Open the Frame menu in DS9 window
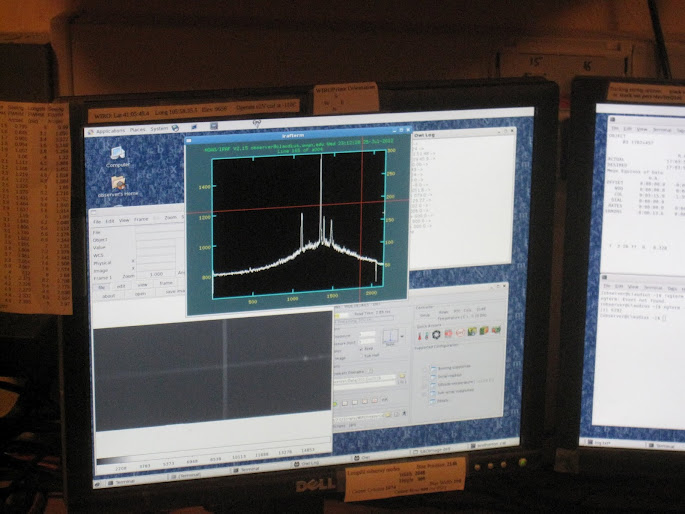Viewport: 685px width, 514px height. (141, 219)
